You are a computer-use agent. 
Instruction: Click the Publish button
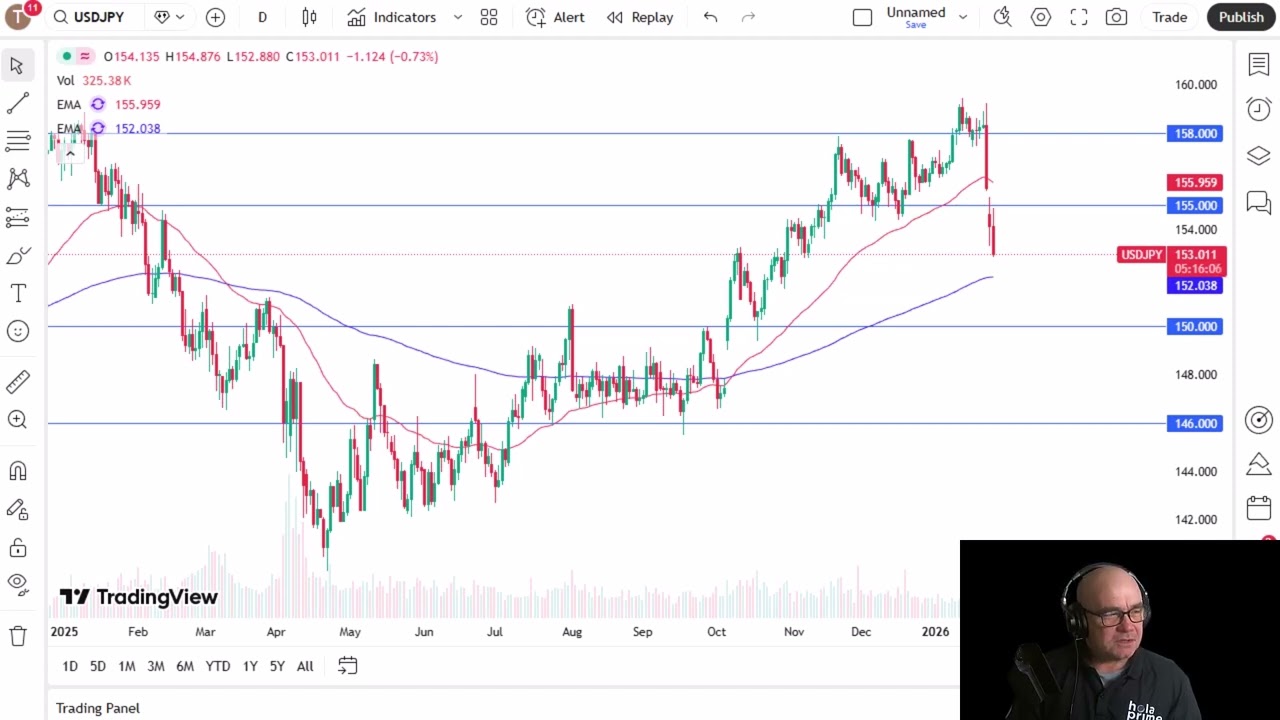[1241, 17]
